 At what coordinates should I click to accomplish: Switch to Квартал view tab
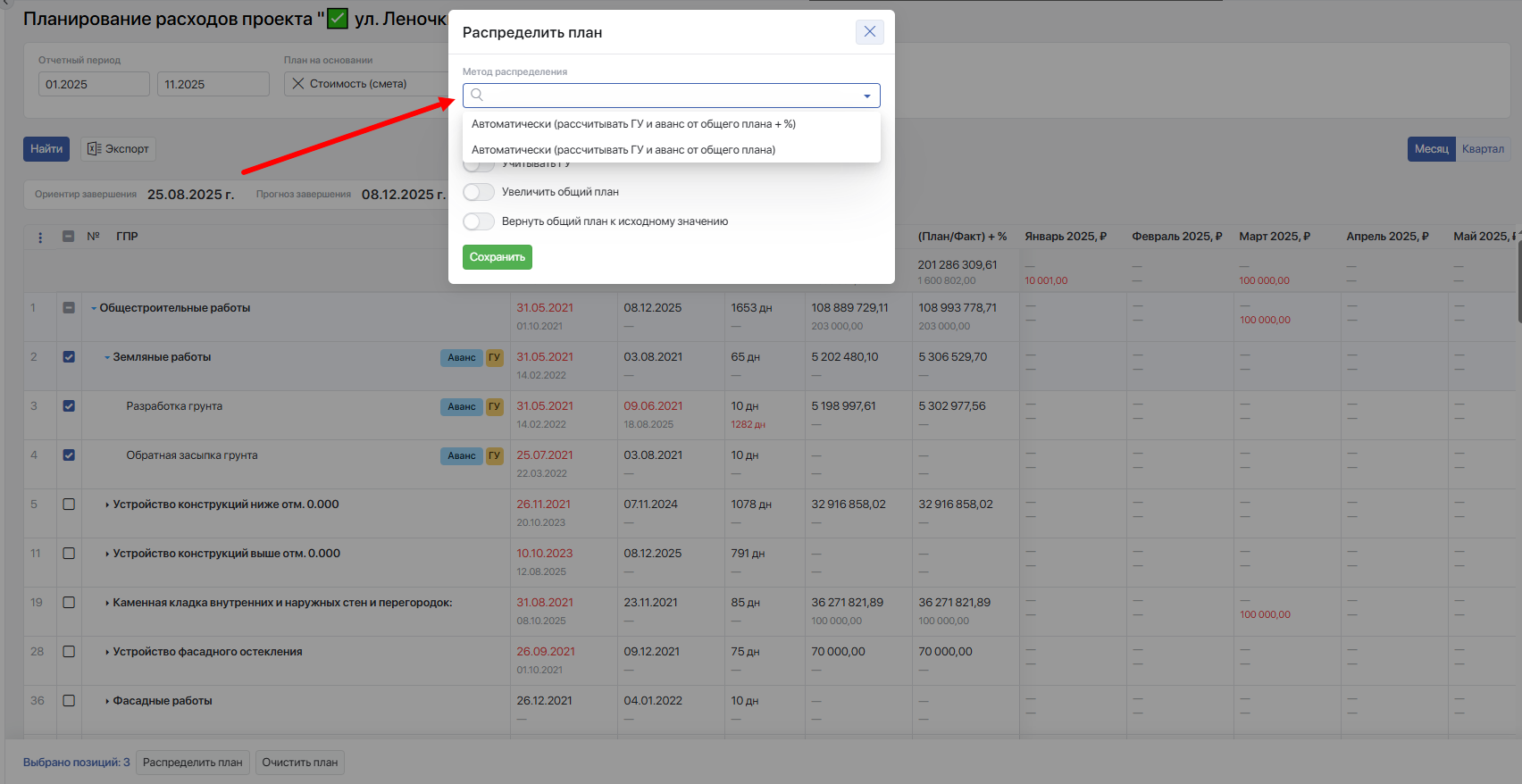pos(1482,149)
